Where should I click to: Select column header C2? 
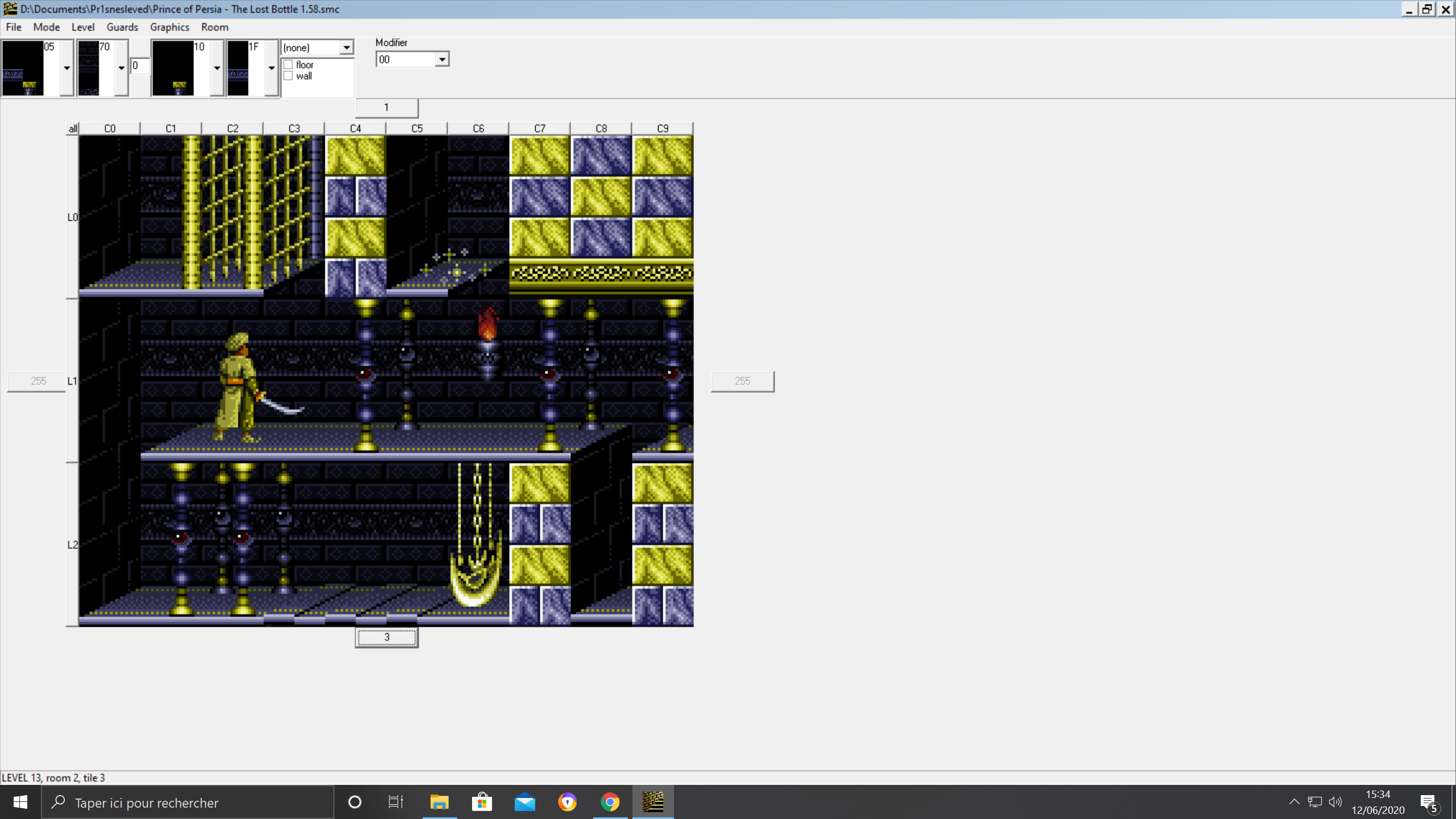233,129
